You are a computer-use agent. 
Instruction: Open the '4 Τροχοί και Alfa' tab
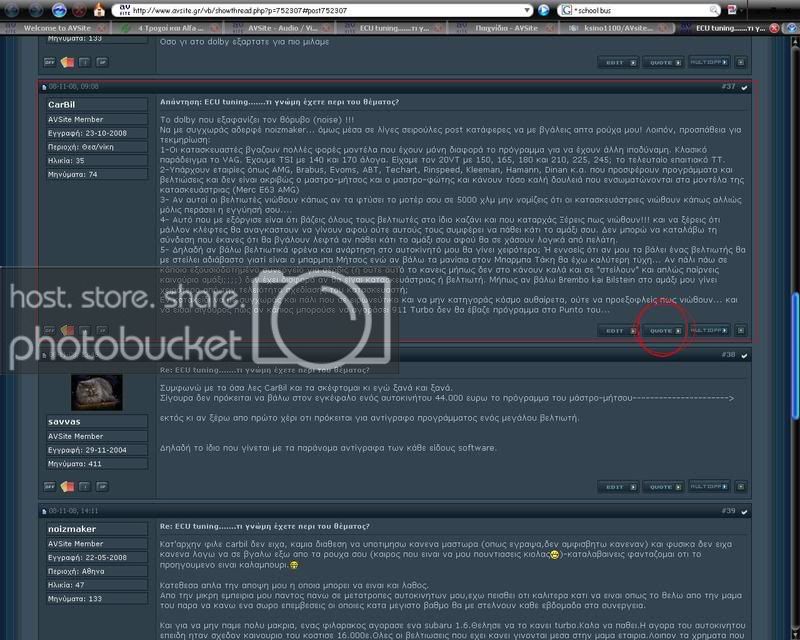(168, 28)
